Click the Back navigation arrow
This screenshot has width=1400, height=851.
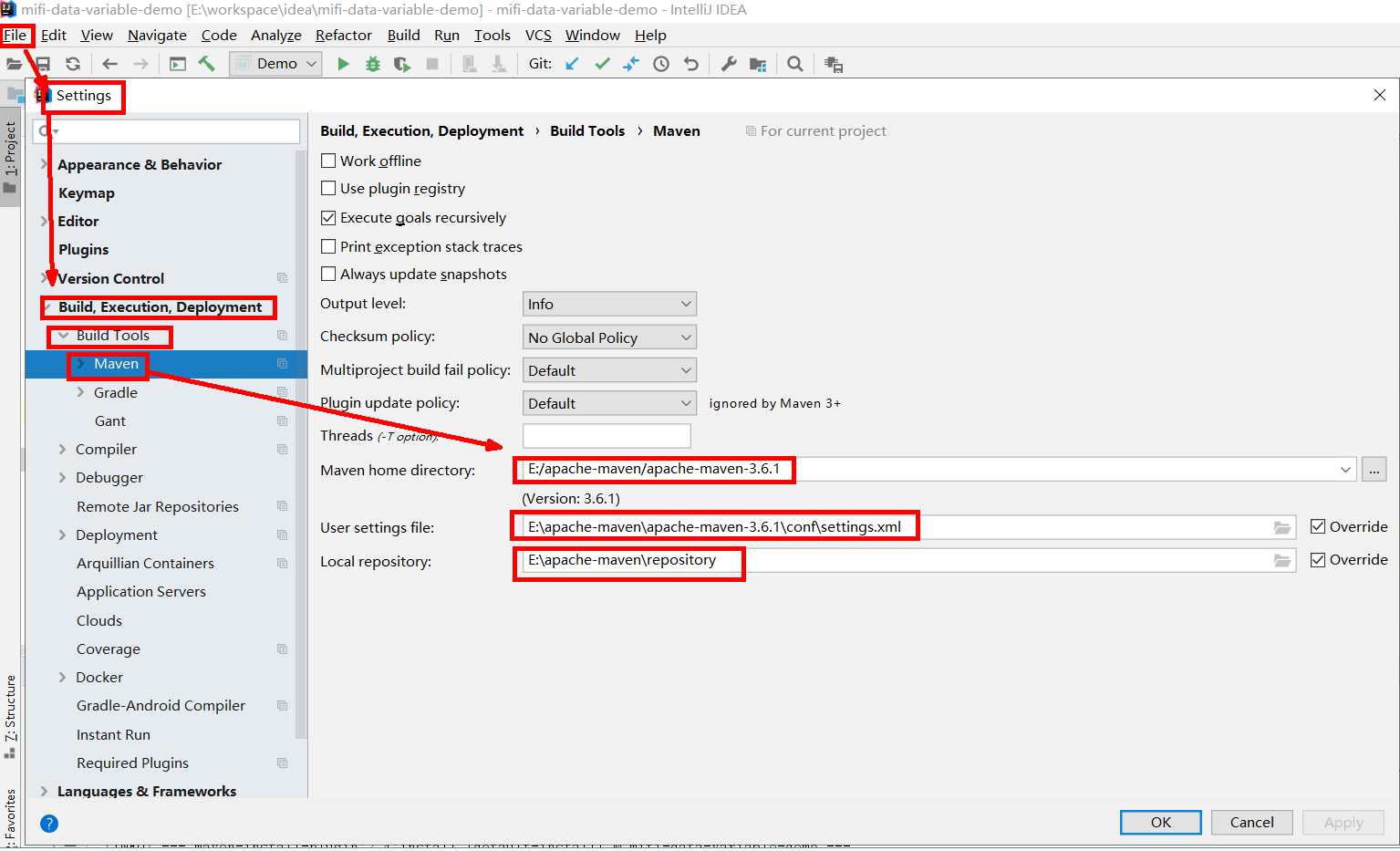pos(110,64)
